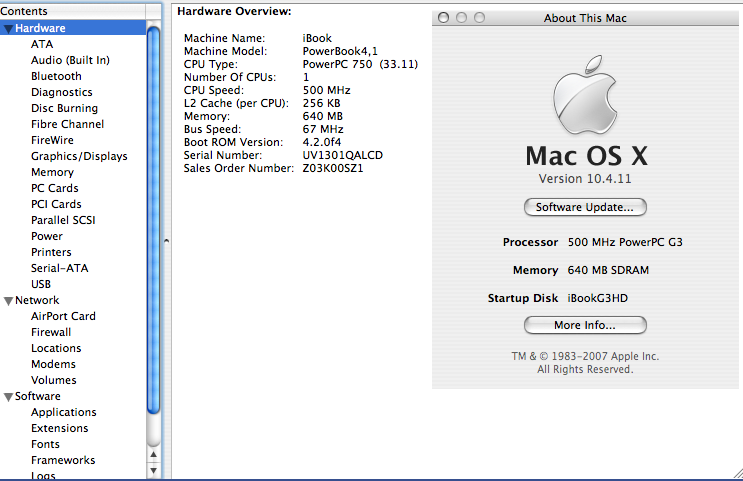This screenshot has width=743, height=481.
Task: Open Fonts under Software
Action: [x=45, y=445]
